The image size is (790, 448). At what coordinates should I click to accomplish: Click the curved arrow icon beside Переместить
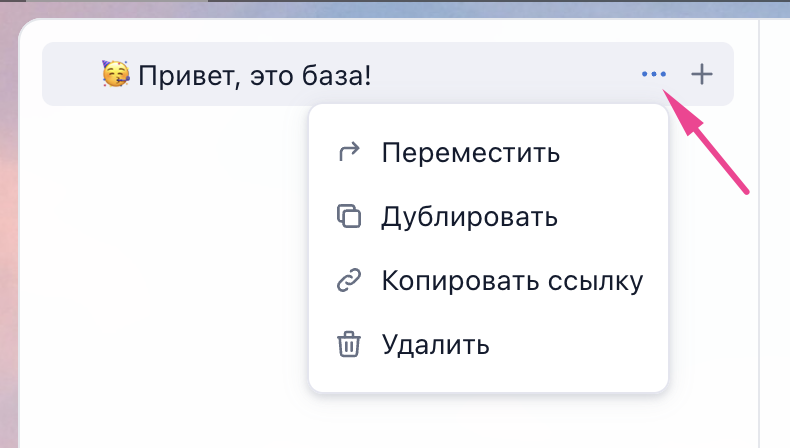pos(349,152)
